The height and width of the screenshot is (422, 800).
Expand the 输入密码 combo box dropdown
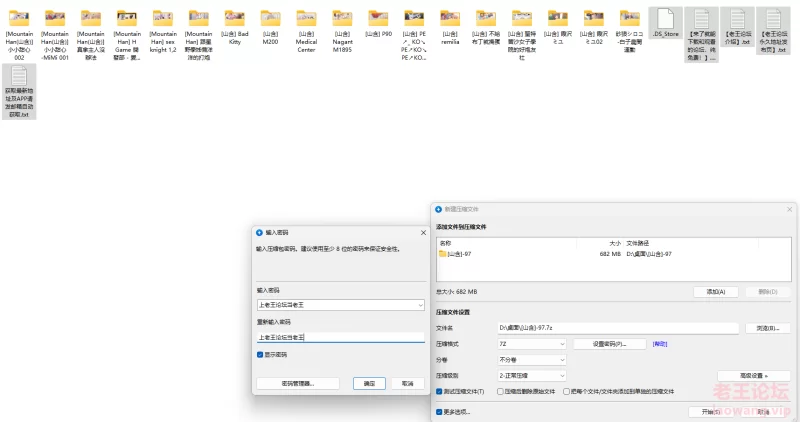point(420,304)
